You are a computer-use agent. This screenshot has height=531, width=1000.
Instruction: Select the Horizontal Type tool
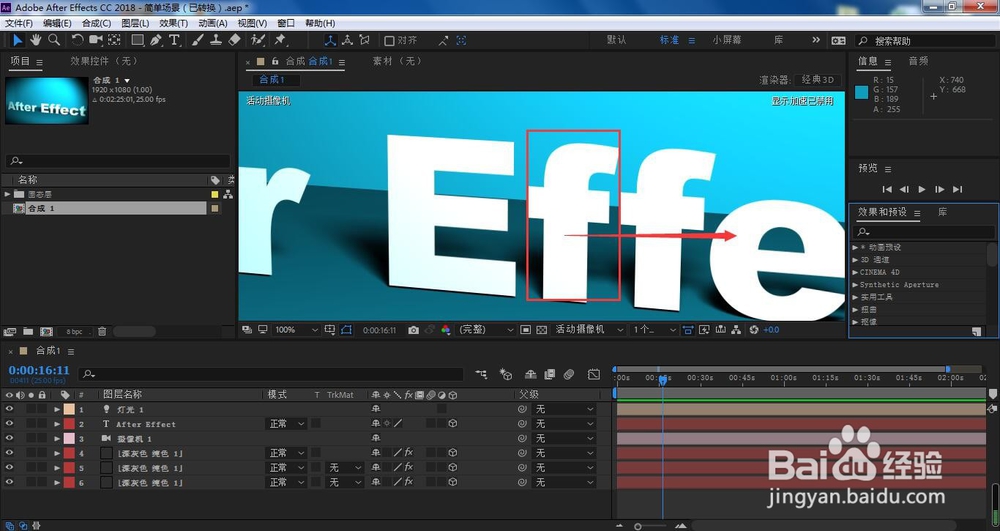pos(174,40)
